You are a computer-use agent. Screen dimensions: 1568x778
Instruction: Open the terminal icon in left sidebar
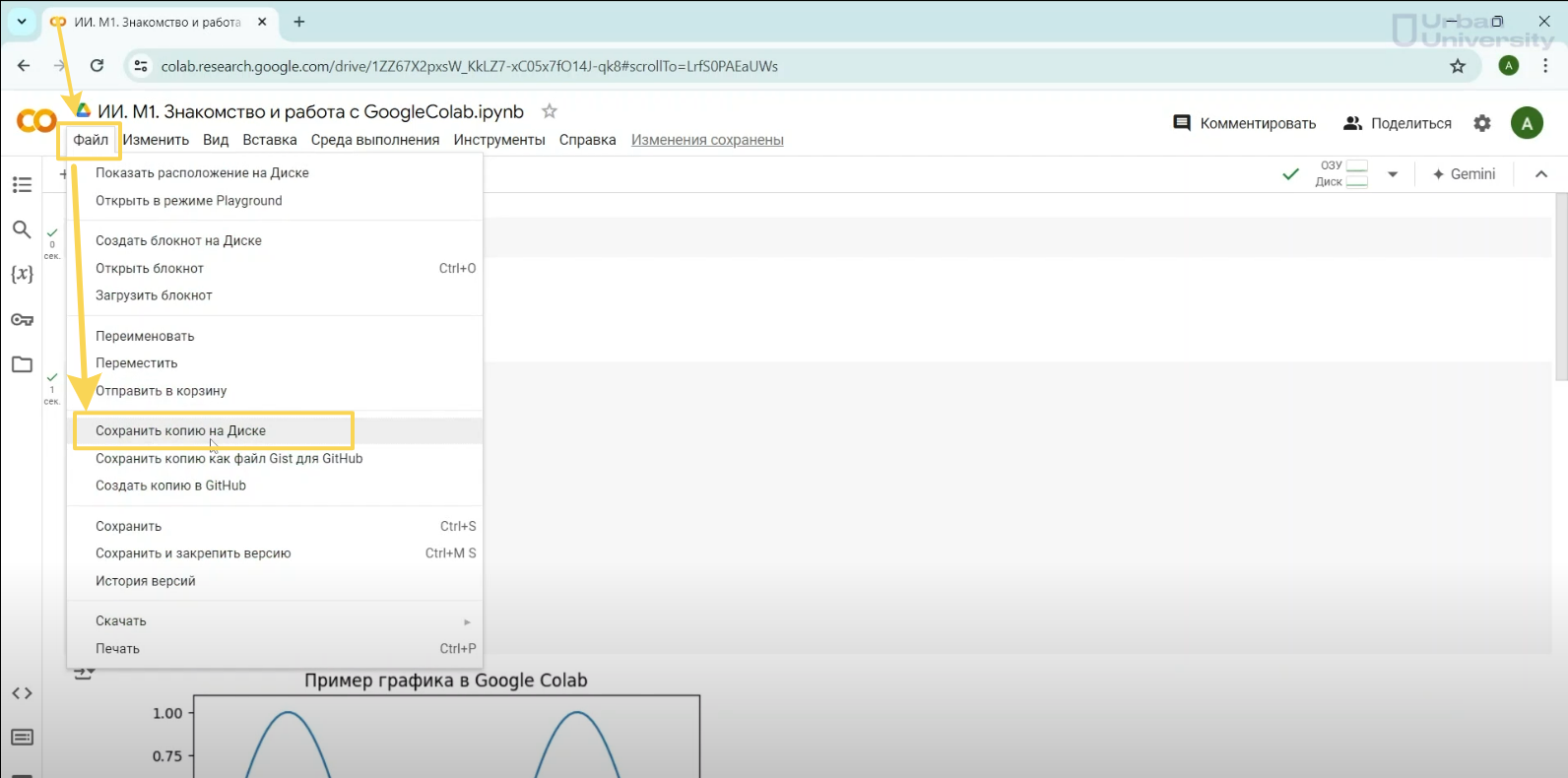22,738
